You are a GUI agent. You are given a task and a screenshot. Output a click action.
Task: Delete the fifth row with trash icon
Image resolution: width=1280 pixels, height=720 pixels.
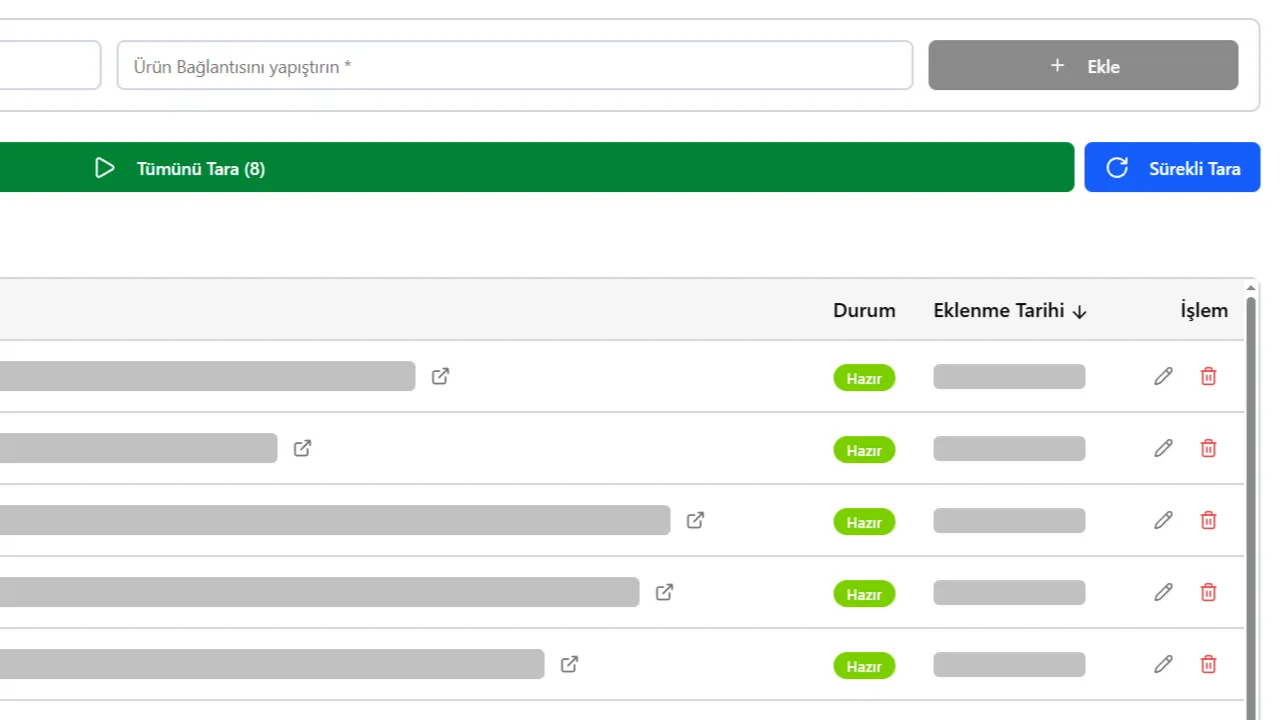coord(1208,664)
